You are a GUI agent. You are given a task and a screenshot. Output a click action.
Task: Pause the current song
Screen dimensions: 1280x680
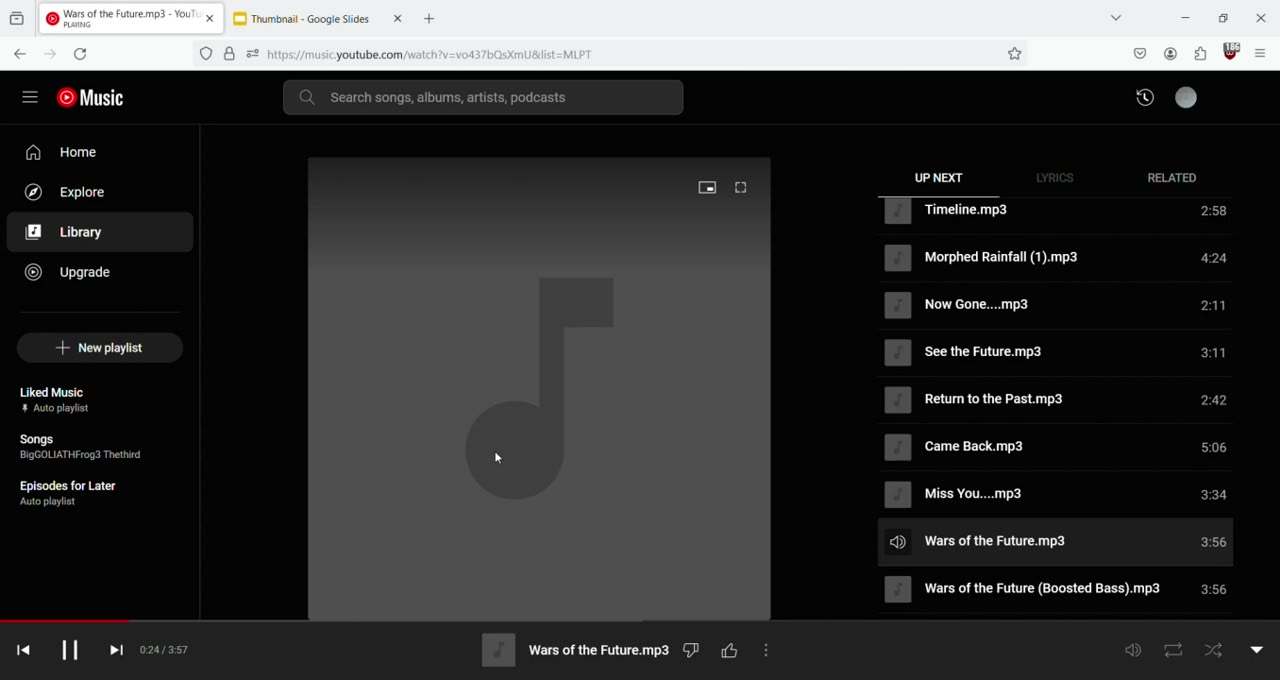70,651
